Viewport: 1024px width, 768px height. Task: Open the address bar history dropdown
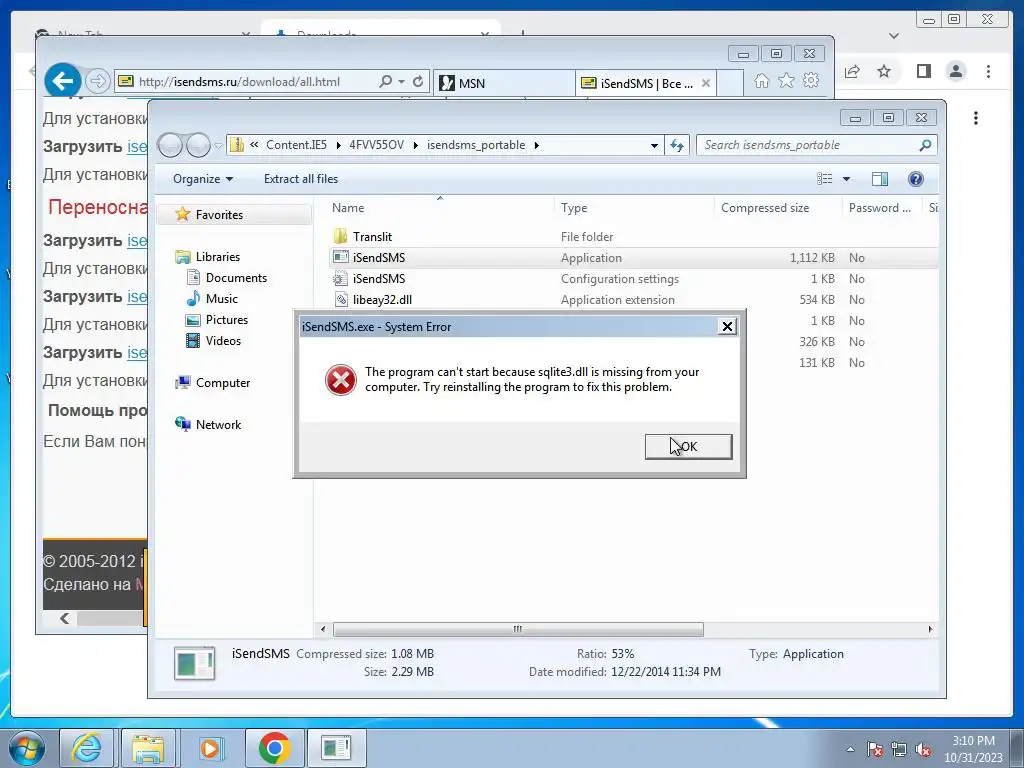(654, 146)
